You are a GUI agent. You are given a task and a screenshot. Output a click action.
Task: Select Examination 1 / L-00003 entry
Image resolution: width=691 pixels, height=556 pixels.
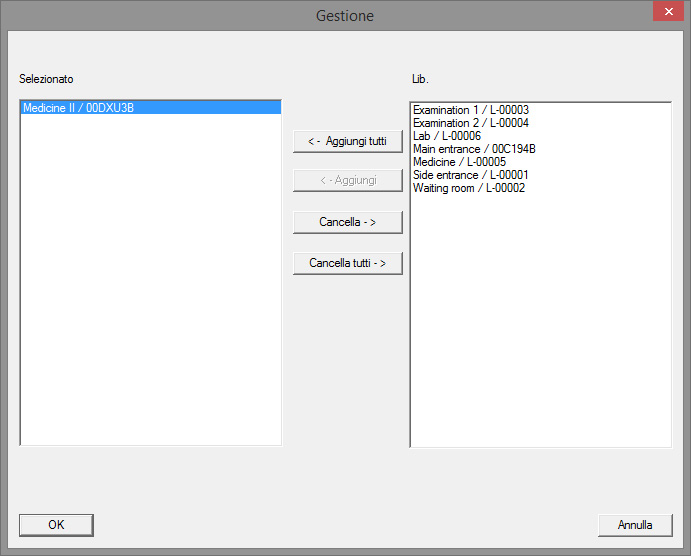[470, 110]
